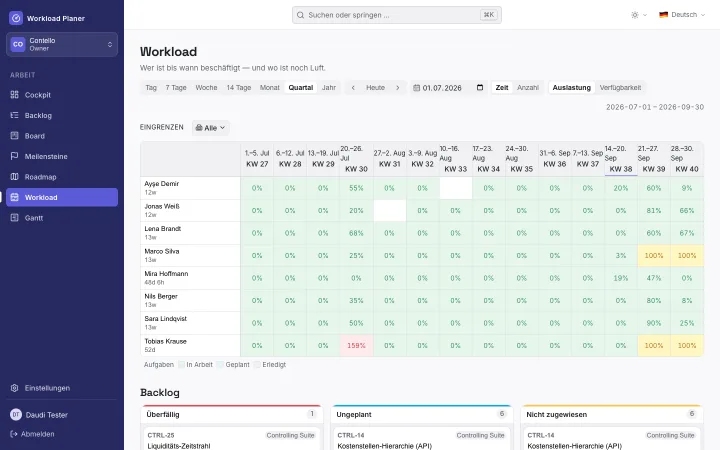This screenshot has width=720, height=450.
Task: Click the KW 38 column header
Action: tap(621, 159)
